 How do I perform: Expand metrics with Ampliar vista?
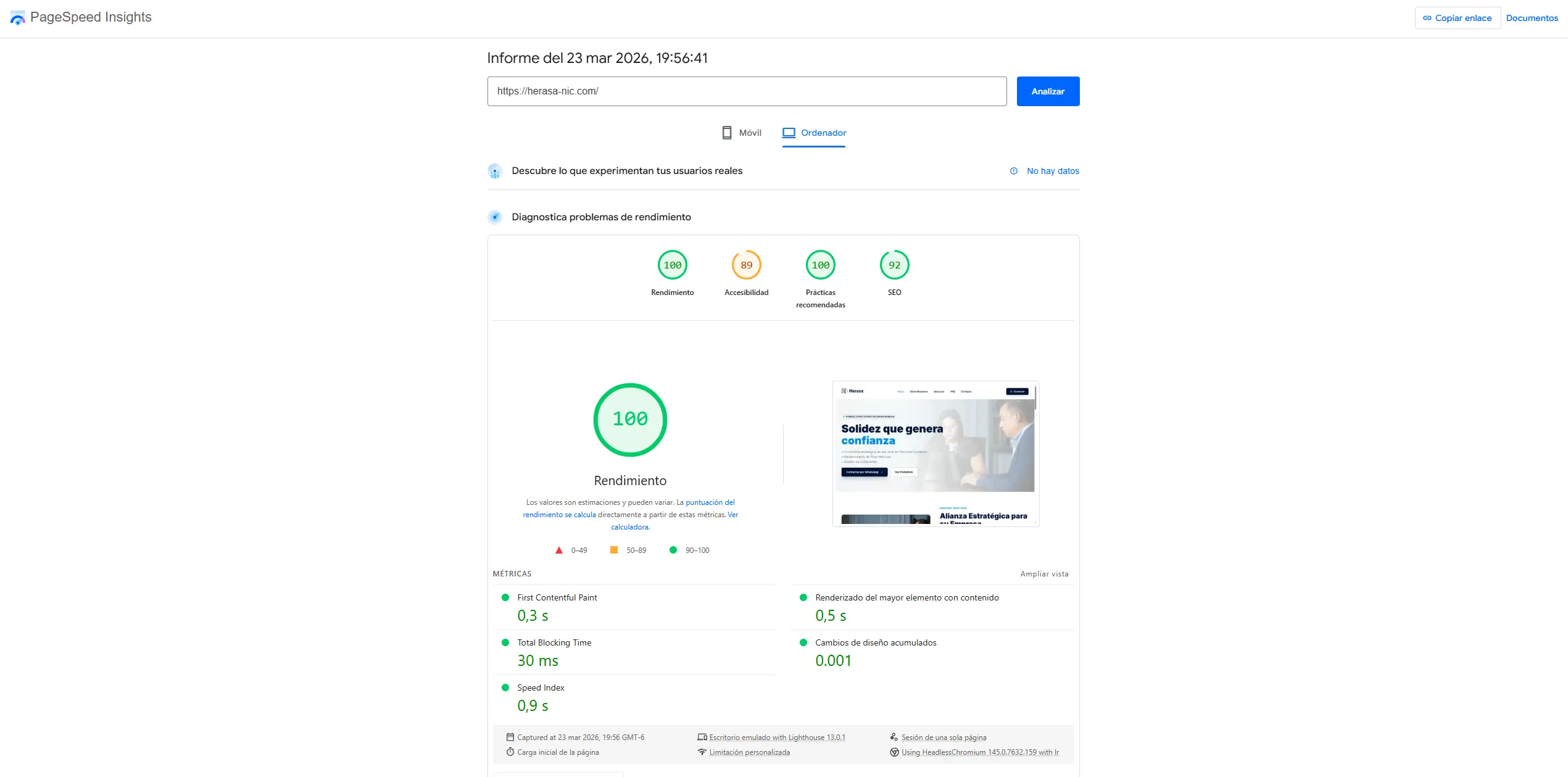coord(1044,574)
